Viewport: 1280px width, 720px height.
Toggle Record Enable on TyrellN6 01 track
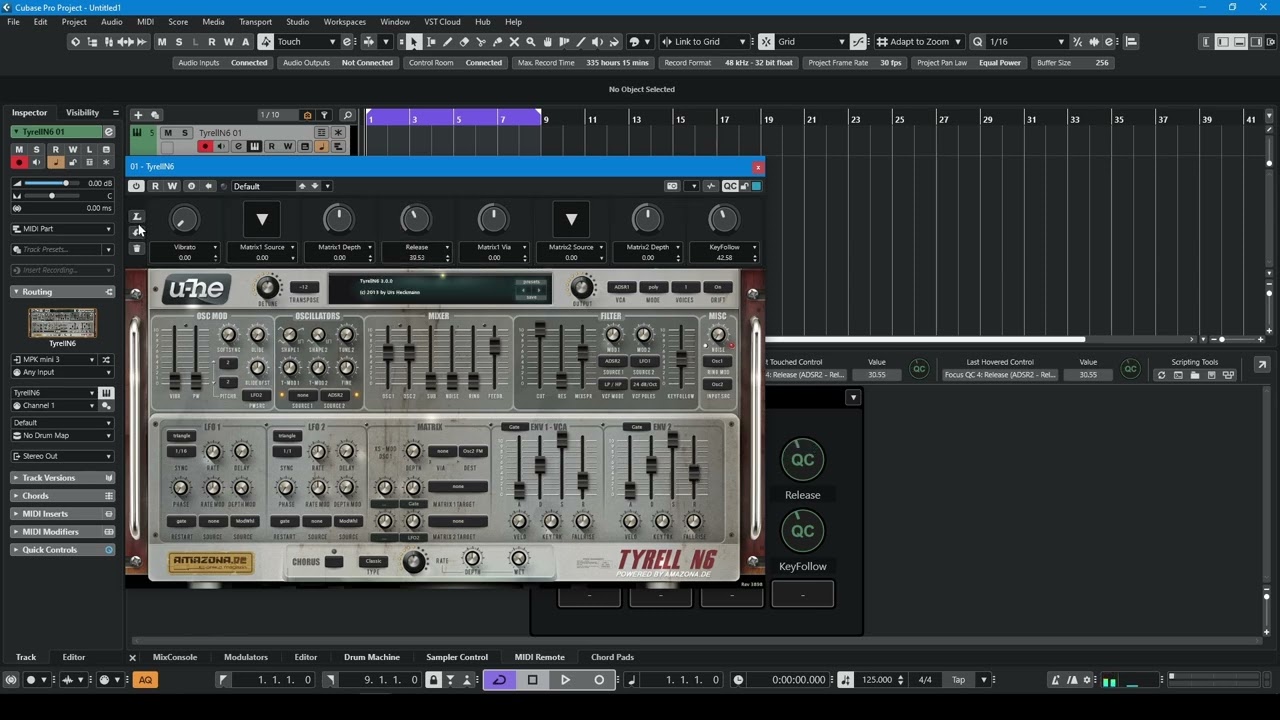pos(205,147)
